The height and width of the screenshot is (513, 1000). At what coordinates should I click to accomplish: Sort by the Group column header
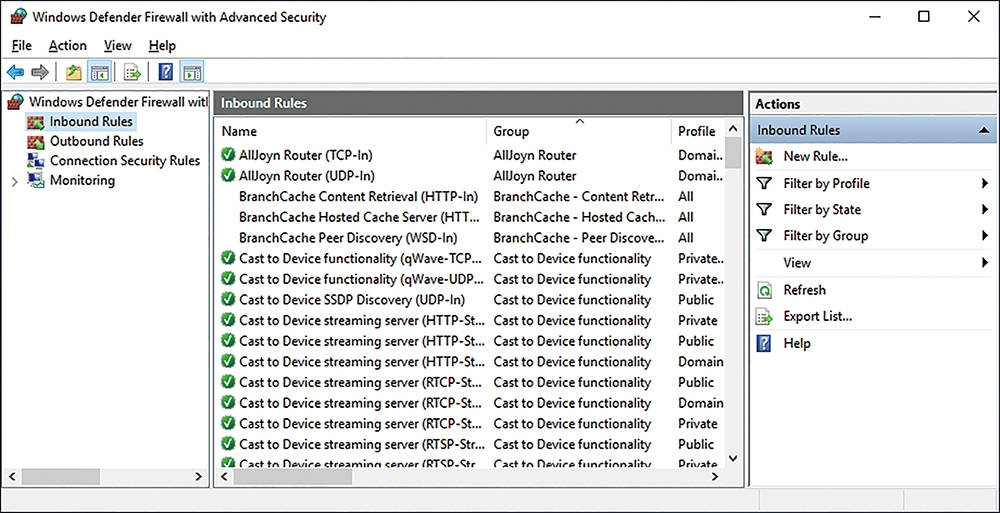[x=578, y=131]
